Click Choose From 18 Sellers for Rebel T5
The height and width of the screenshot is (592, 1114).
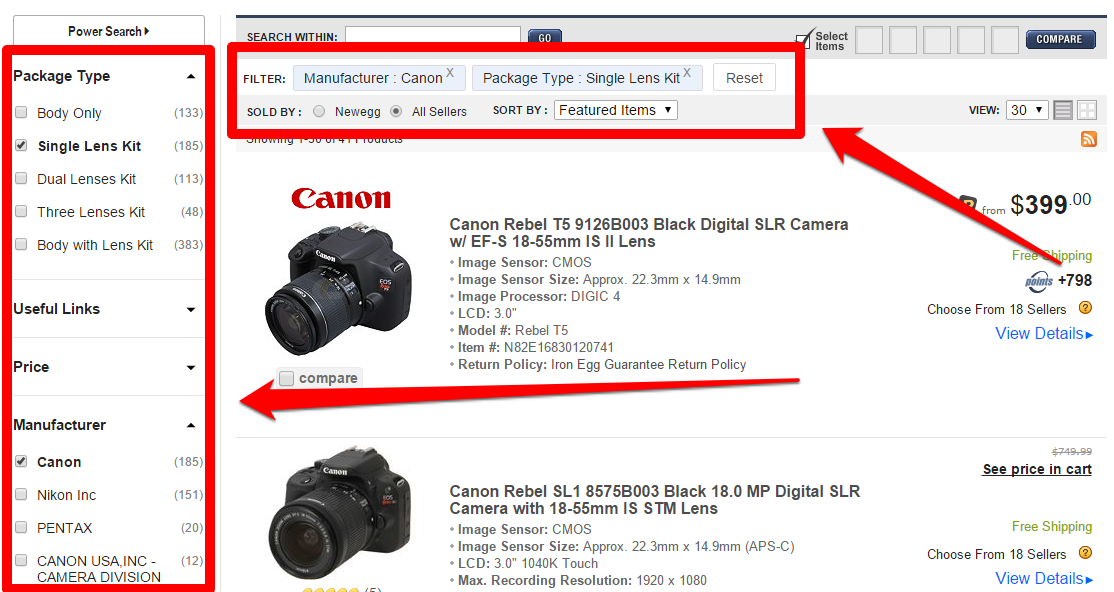tap(996, 309)
